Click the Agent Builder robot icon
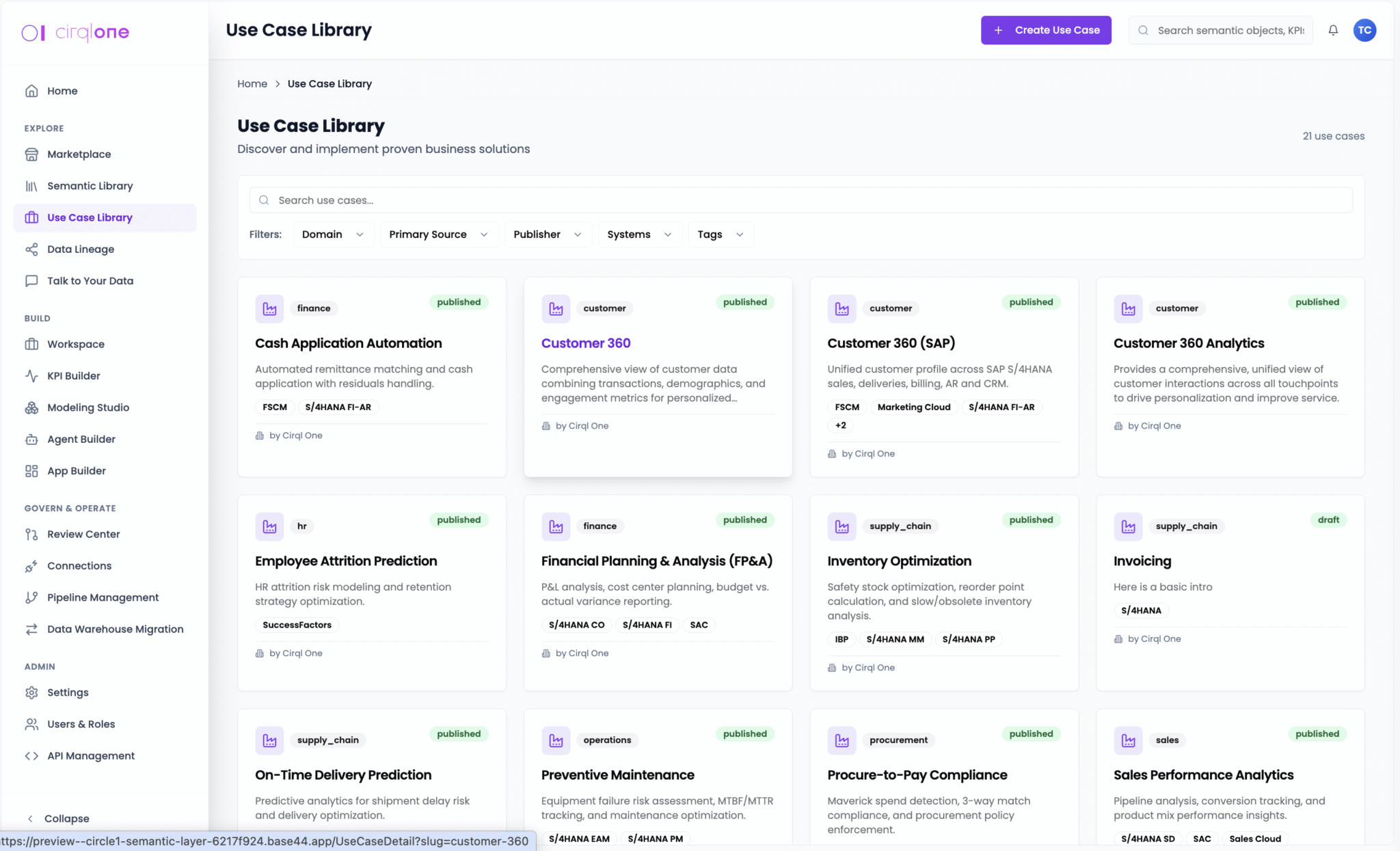The width and height of the screenshot is (1400, 851). click(31, 440)
